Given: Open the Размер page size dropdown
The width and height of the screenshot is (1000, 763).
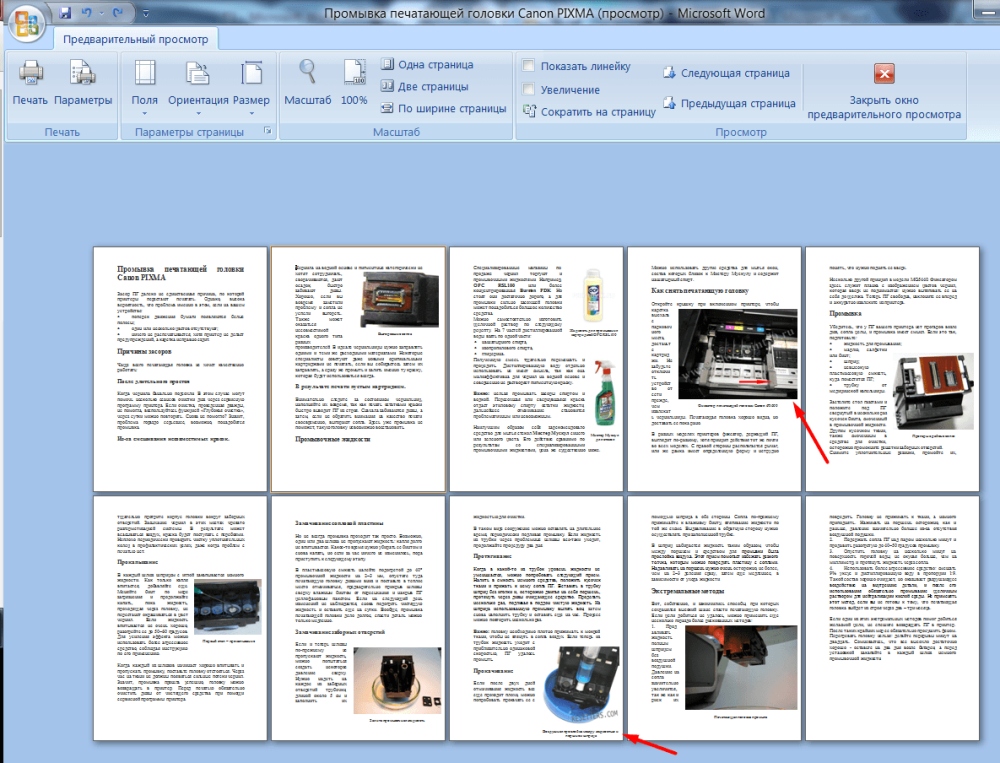Looking at the screenshot, I should 251,86.
